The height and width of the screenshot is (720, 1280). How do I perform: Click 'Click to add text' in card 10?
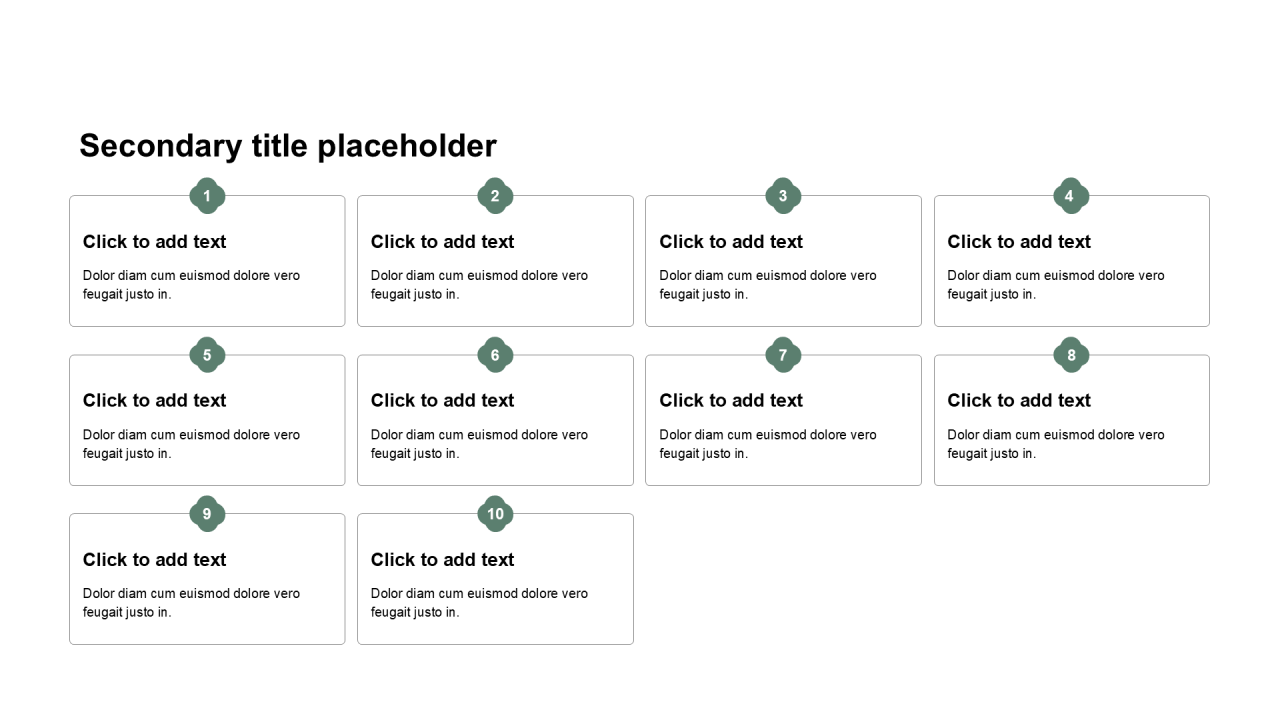[x=443, y=560]
